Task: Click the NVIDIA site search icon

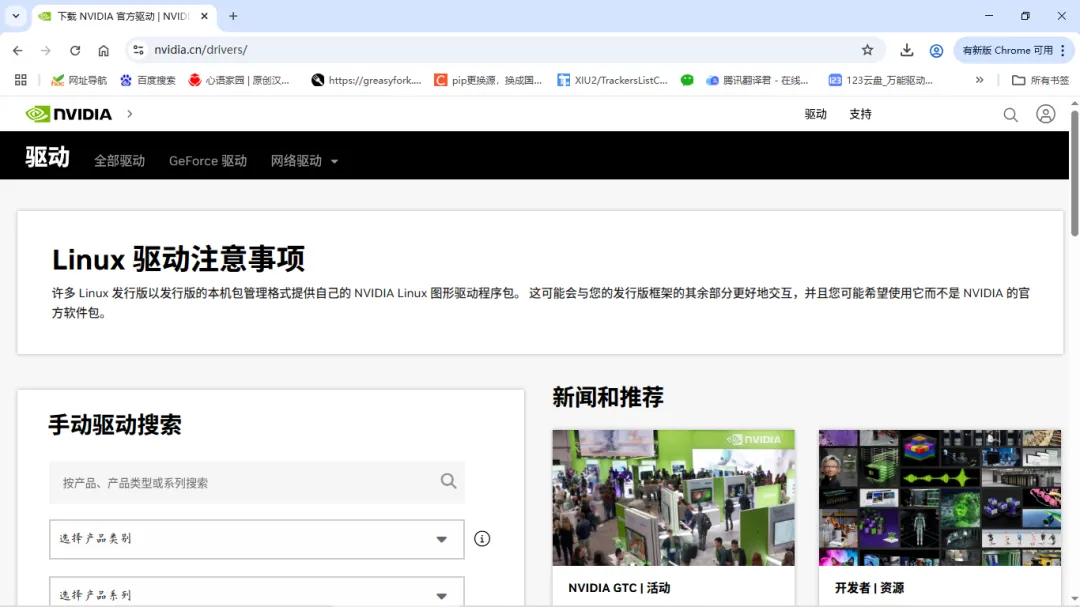Action: 1010,115
